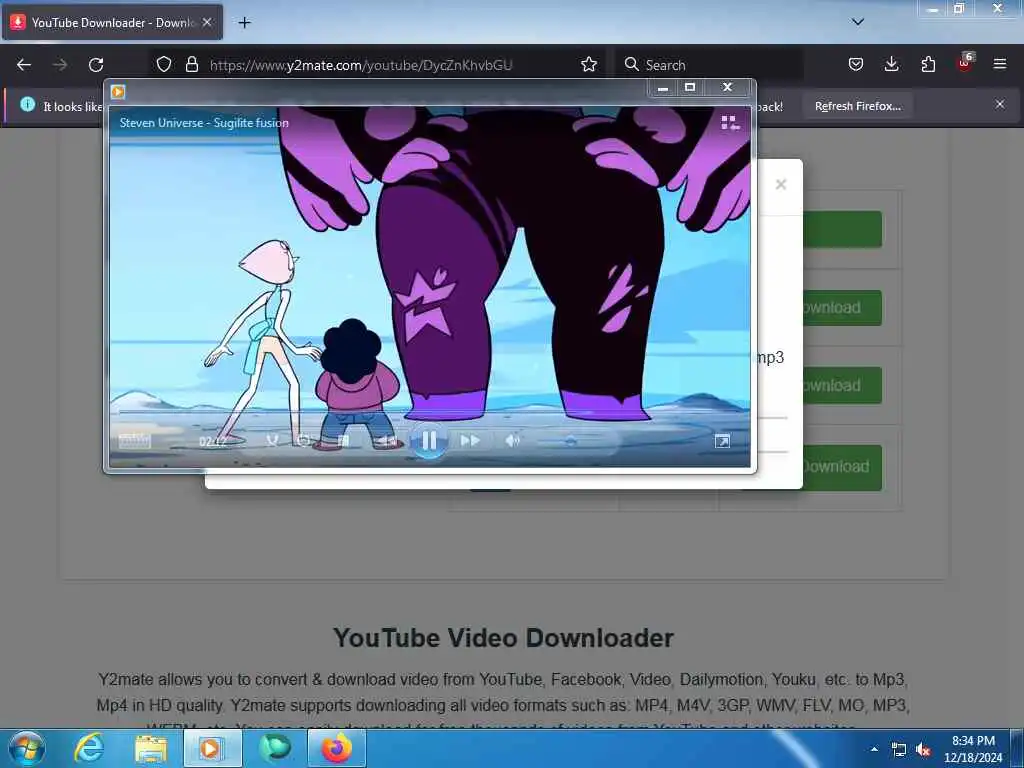
Task: Click the Refresh Firefox... button
Action: tap(857, 106)
